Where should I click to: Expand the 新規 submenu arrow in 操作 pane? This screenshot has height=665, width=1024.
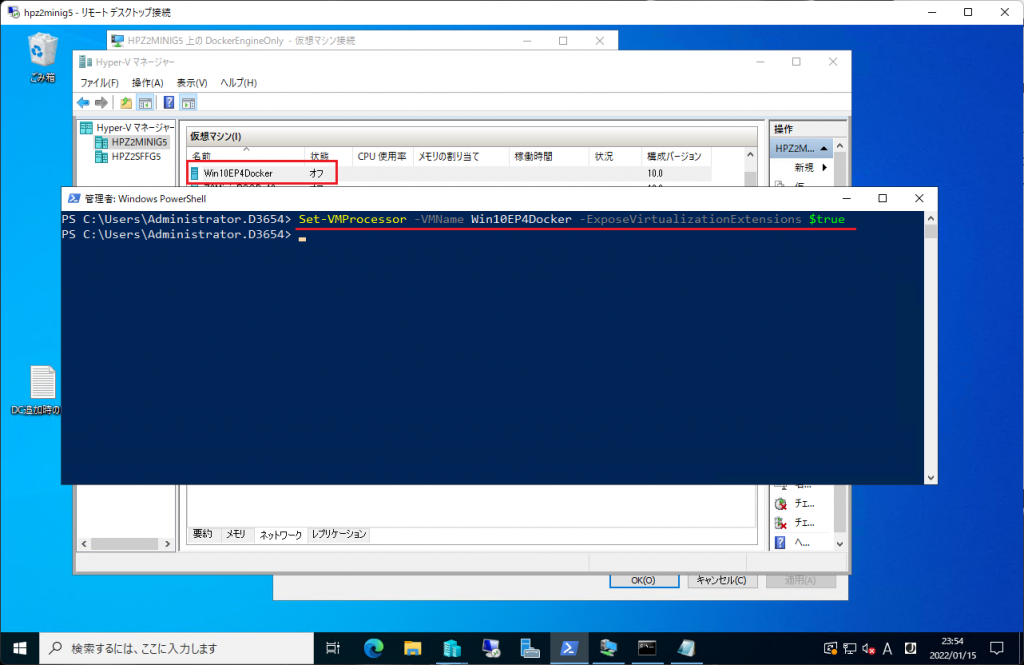click(825, 168)
